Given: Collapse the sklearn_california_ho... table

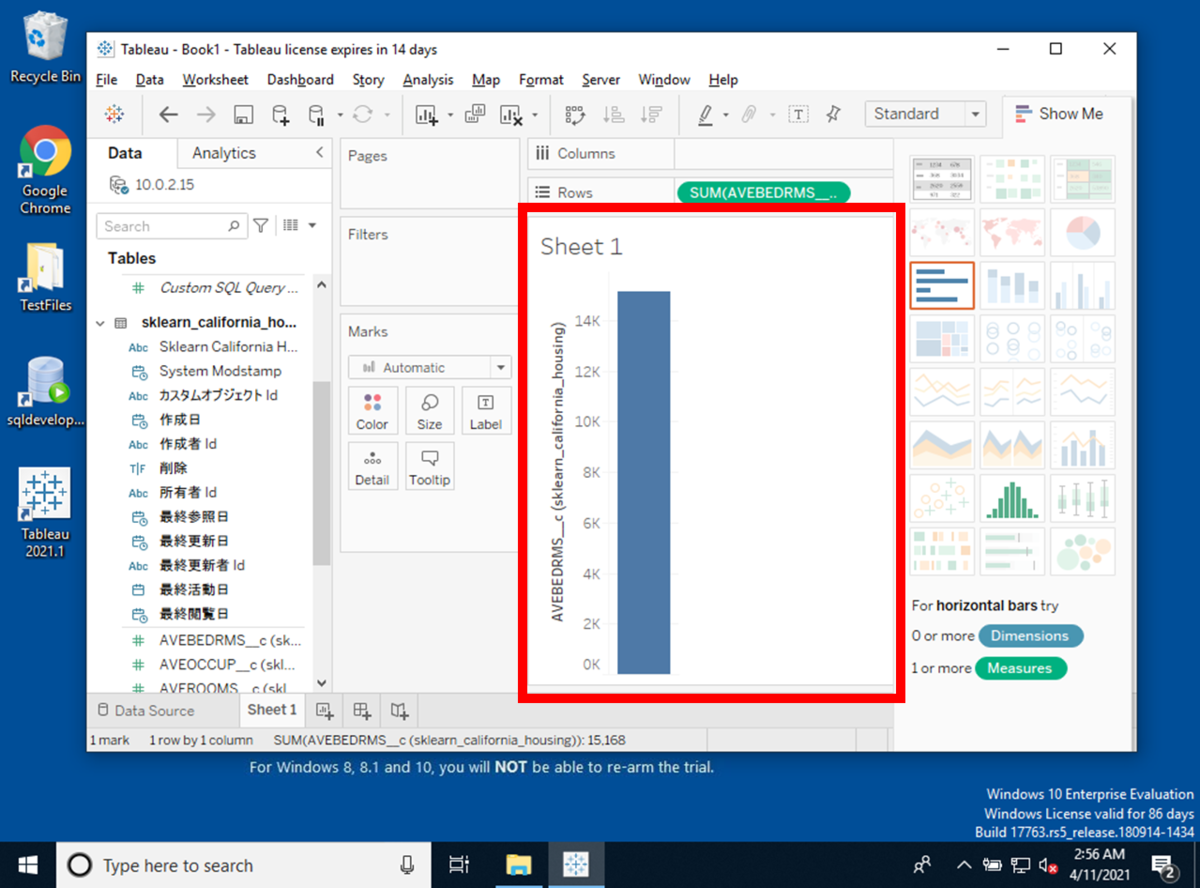Looking at the screenshot, I should click(x=101, y=323).
